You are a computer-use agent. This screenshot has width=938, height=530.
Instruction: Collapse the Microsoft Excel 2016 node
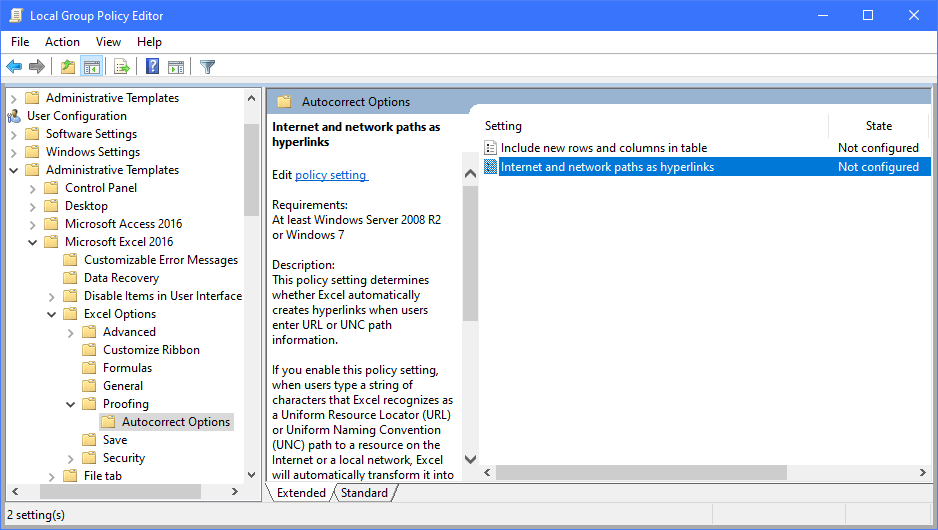pos(33,242)
